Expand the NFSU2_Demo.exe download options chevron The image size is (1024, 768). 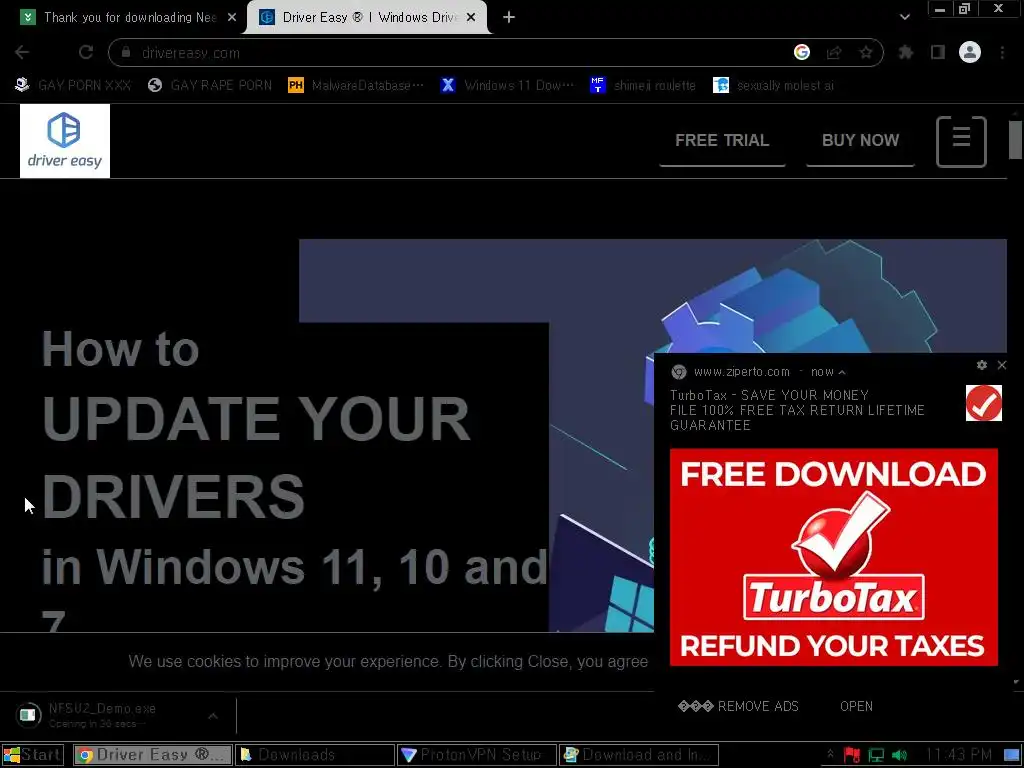tap(213, 716)
